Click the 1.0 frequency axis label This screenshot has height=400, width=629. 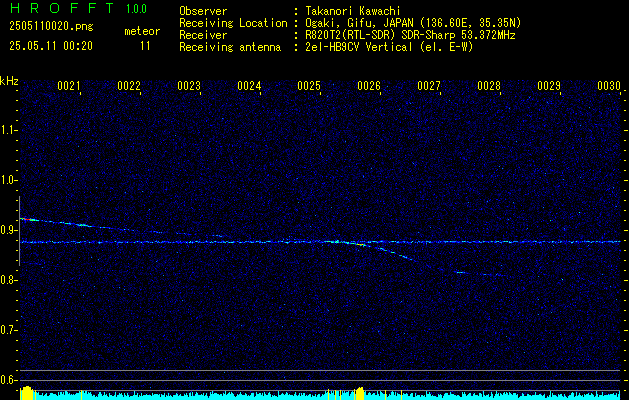click(x=8, y=180)
